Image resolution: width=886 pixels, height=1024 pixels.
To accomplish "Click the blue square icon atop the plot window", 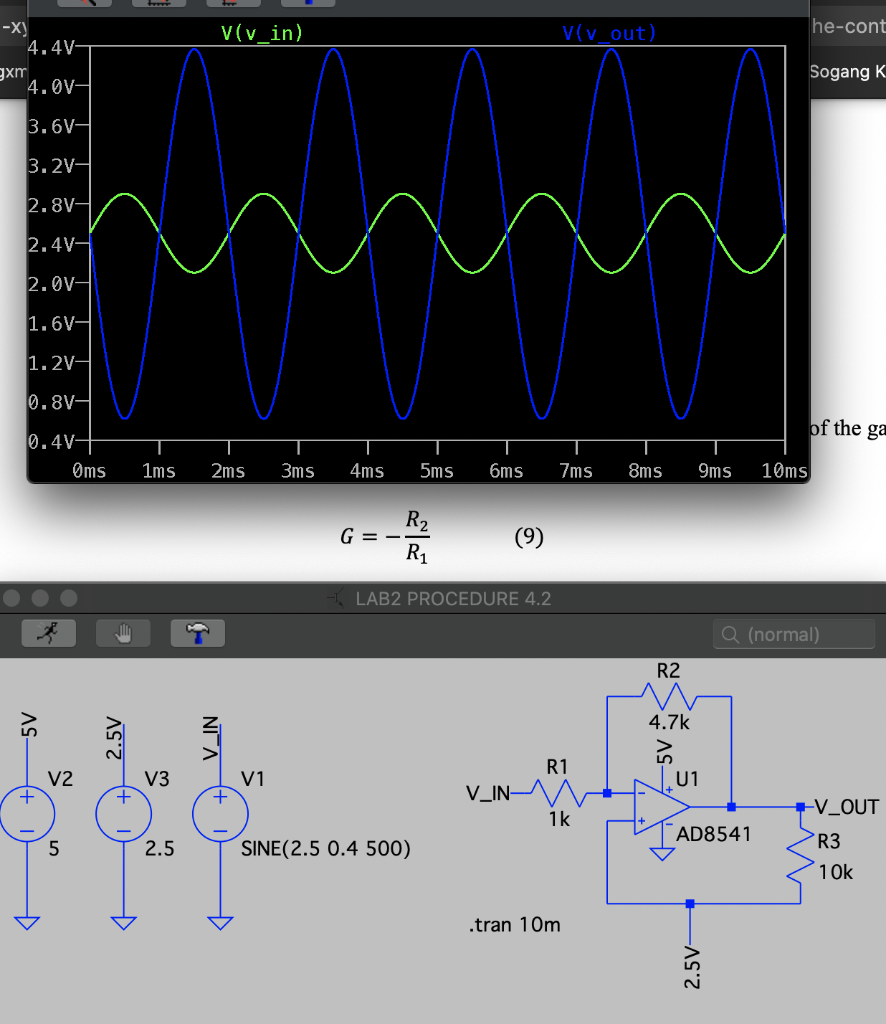I will (306, 4).
